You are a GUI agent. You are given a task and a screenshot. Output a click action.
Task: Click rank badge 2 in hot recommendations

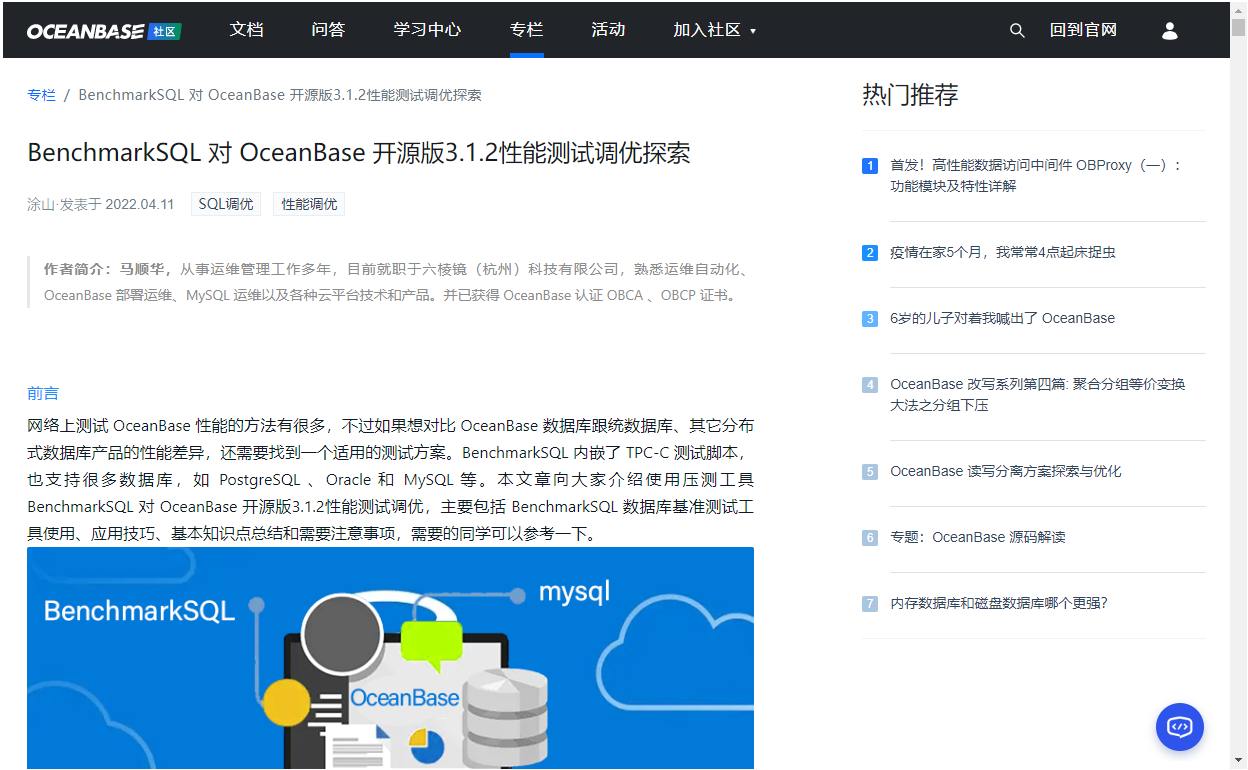tap(870, 253)
